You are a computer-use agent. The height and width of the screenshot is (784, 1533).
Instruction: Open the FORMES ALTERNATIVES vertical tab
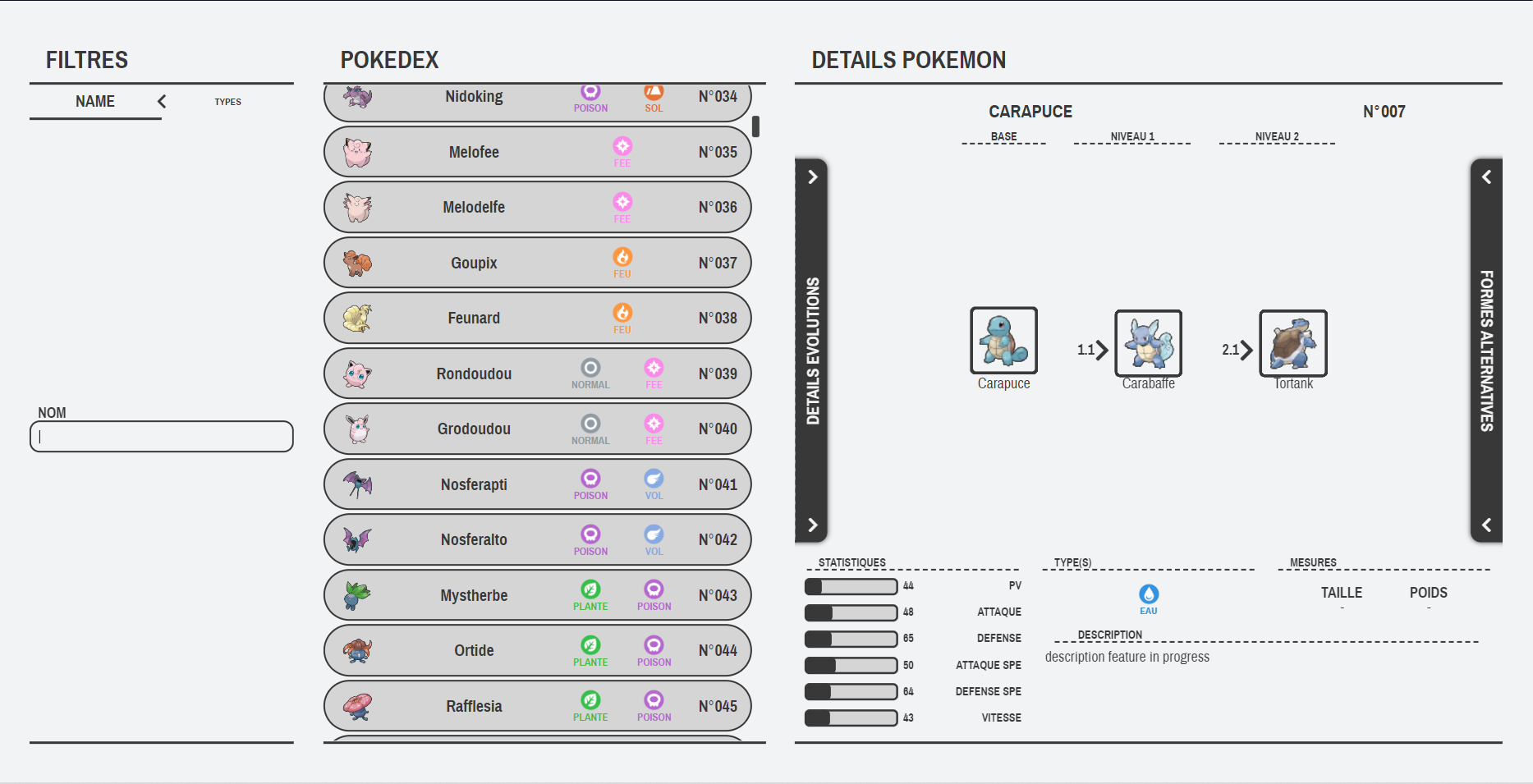click(x=1486, y=351)
